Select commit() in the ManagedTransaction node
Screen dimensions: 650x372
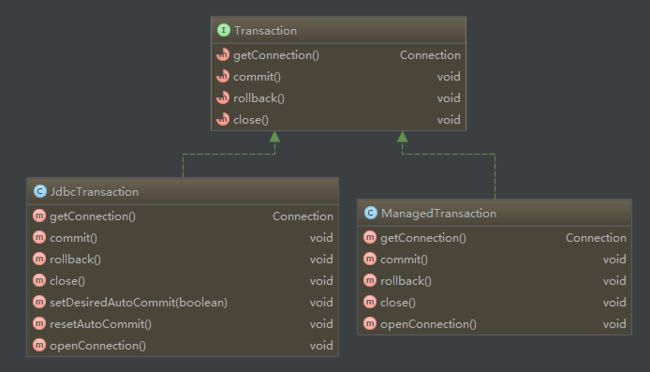tap(404, 259)
